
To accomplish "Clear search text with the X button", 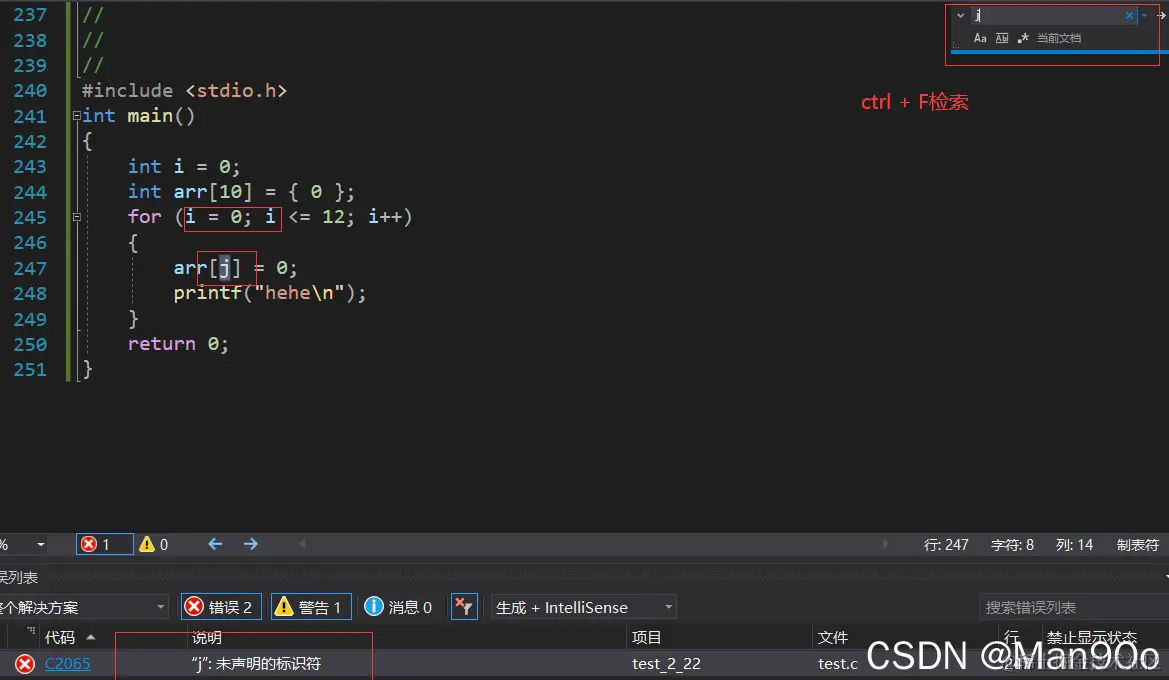I will [x=1129, y=15].
